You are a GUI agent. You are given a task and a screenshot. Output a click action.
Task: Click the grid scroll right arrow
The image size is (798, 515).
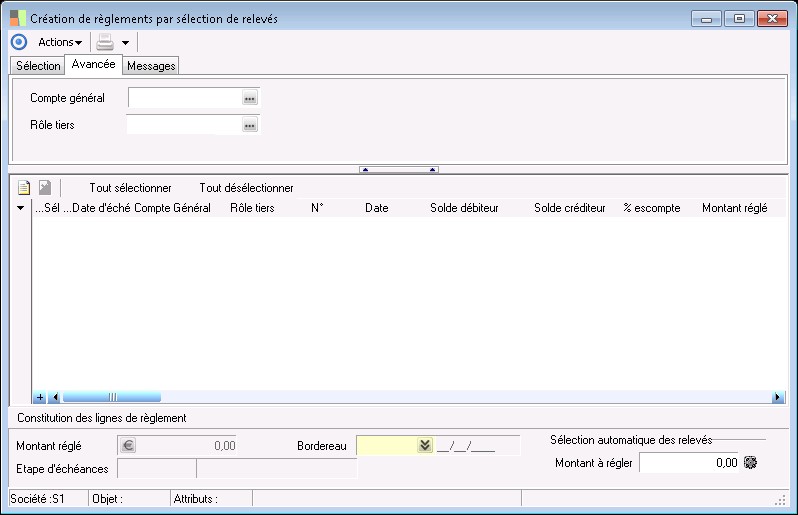pos(778,397)
